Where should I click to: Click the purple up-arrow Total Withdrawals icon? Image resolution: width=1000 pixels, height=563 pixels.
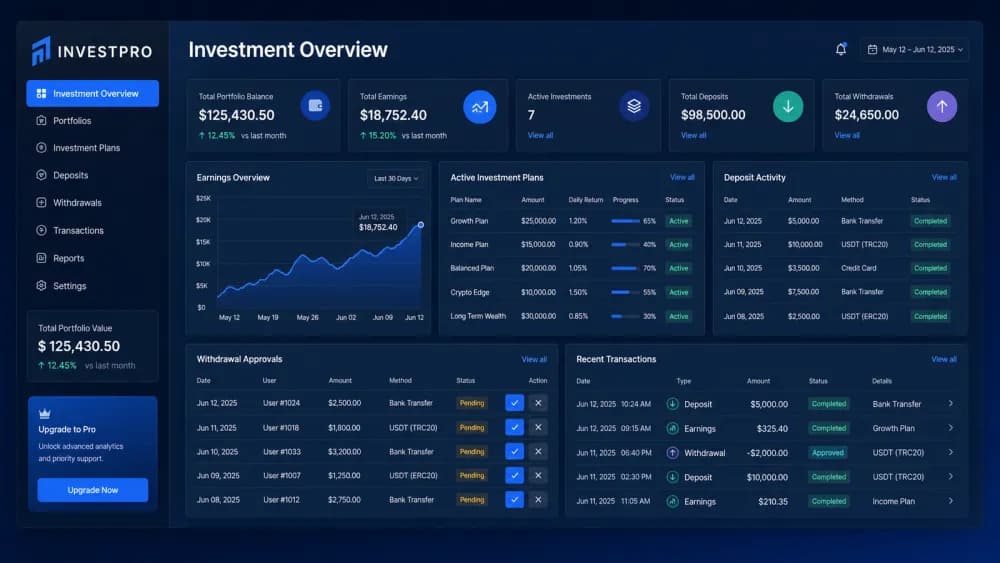tap(942, 106)
